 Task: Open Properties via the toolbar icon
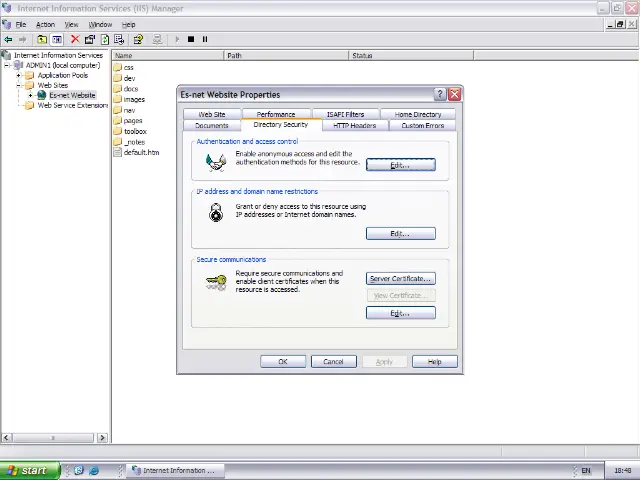[x=90, y=39]
